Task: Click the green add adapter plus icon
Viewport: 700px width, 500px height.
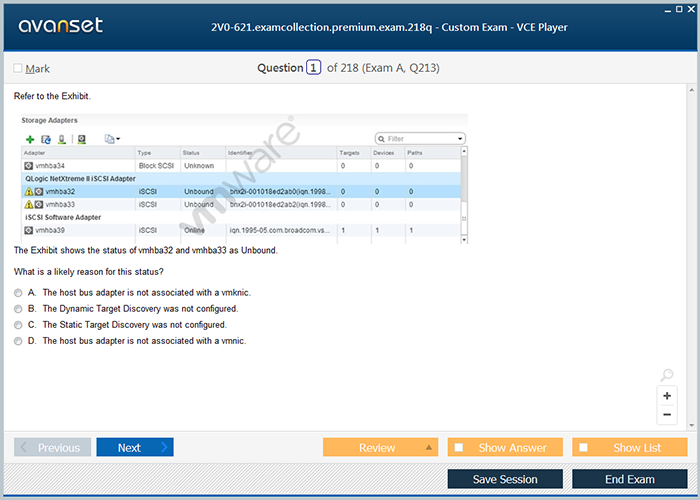Action: 30,139
